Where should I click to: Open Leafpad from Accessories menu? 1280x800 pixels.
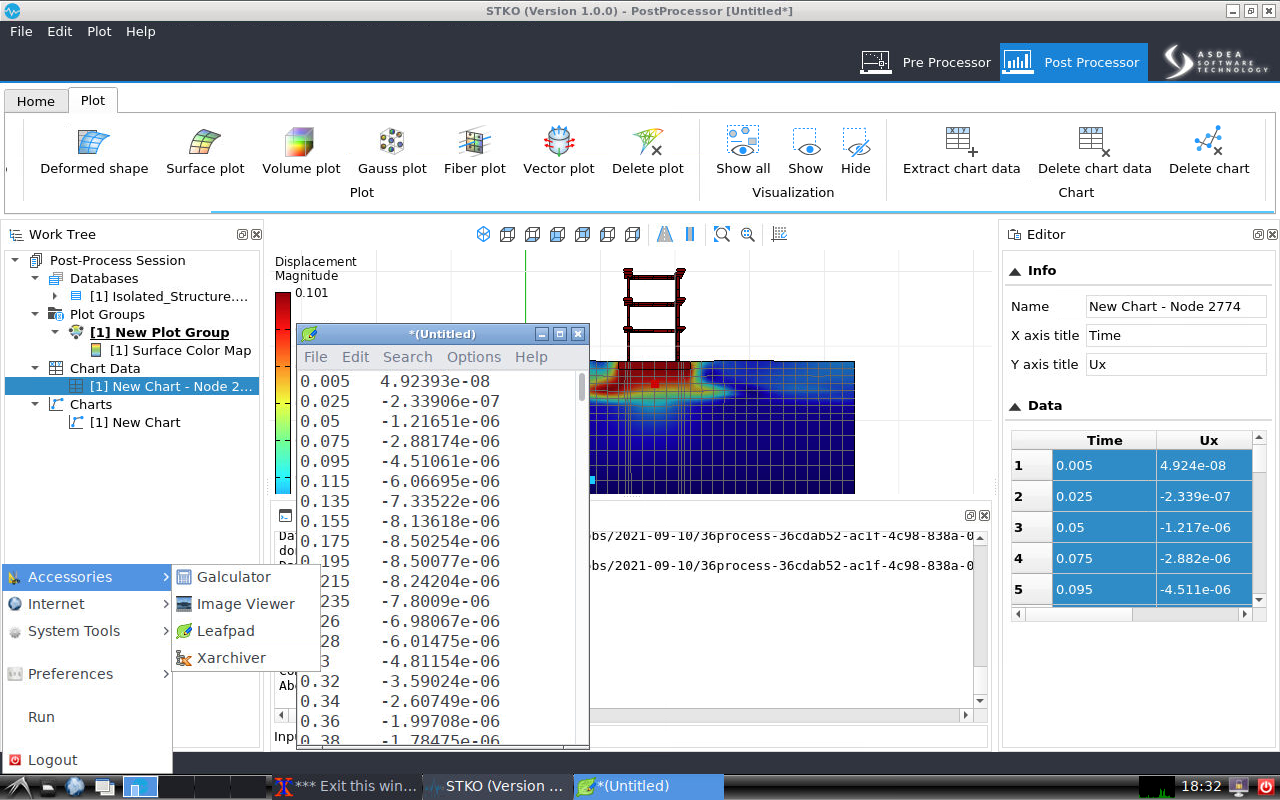(225, 631)
